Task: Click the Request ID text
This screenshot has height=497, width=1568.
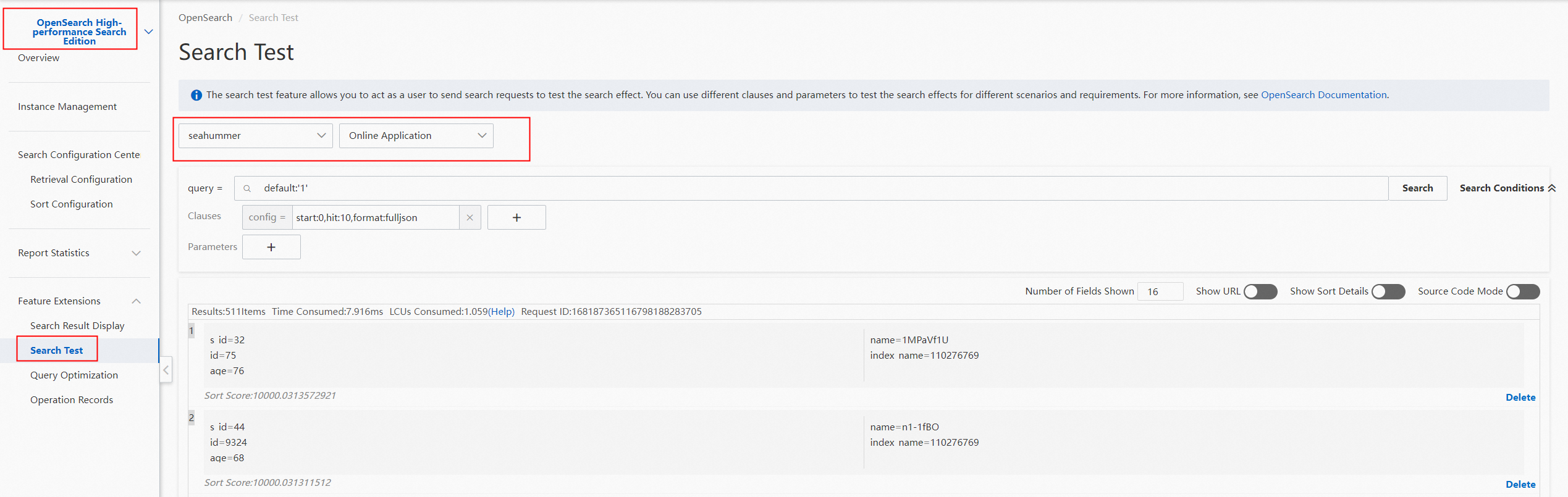Action: 612,312
